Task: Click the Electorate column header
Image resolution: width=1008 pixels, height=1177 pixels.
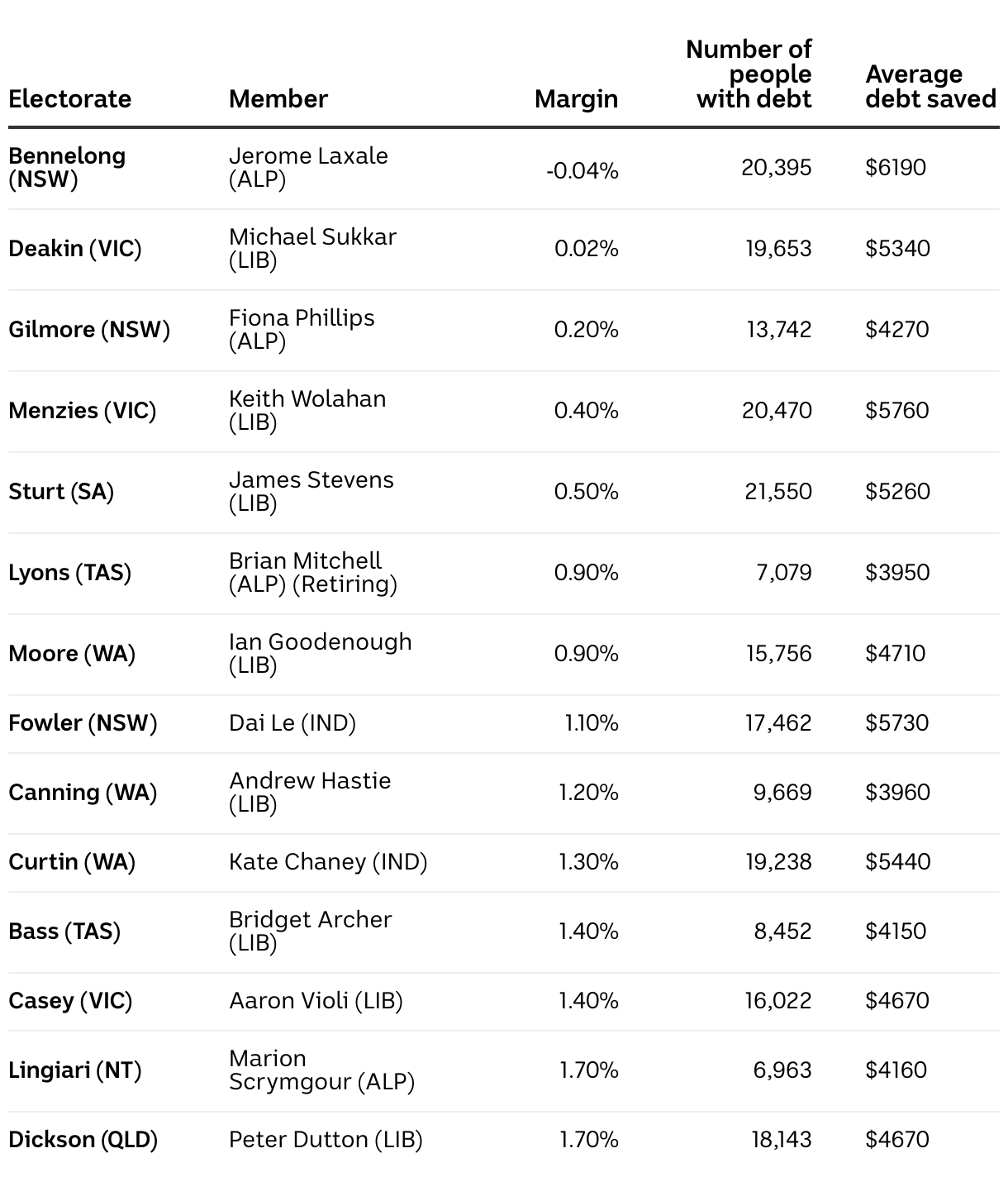Action: point(69,99)
